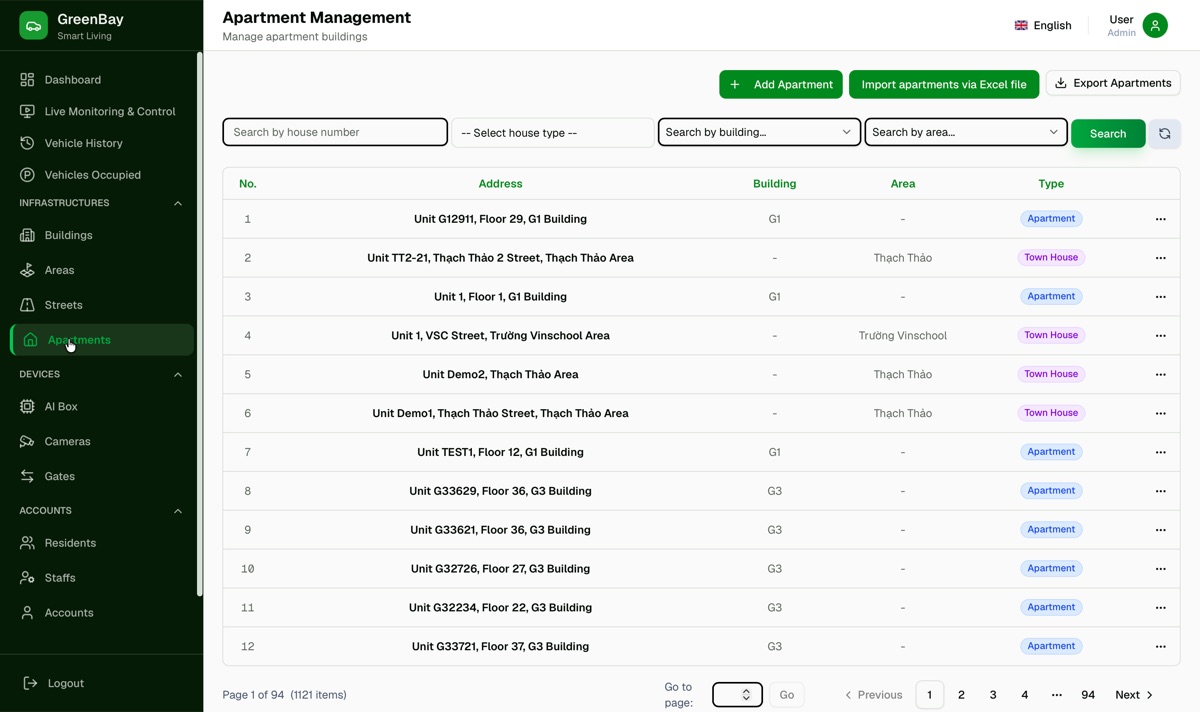Jump to last page 94

(x=1088, y=695)
